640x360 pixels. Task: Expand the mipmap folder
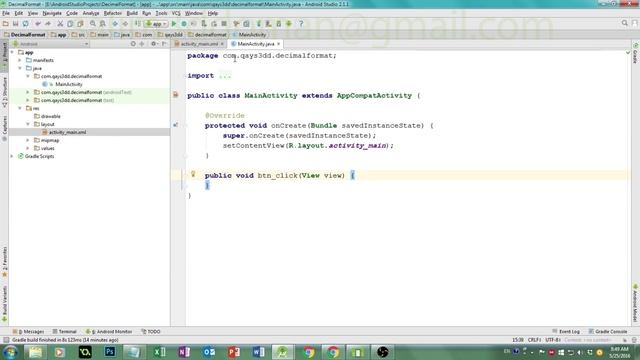tap(28, 140)
